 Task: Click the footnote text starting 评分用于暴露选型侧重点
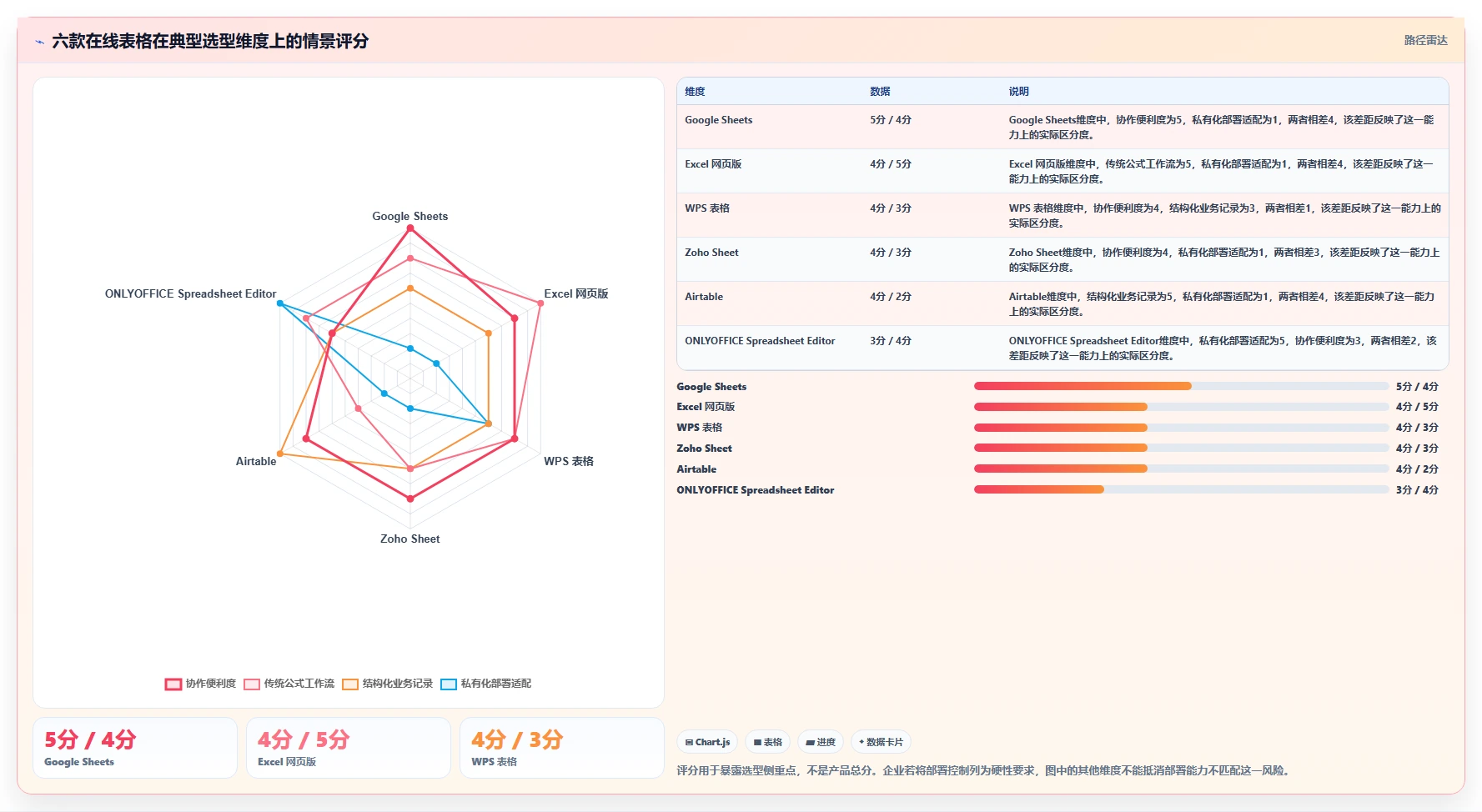coord(985,770)
